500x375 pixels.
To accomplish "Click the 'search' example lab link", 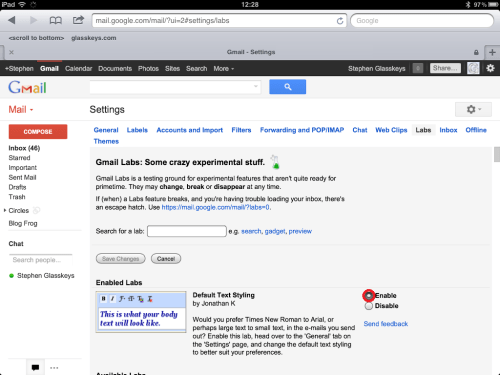I will tap(251, 231).
